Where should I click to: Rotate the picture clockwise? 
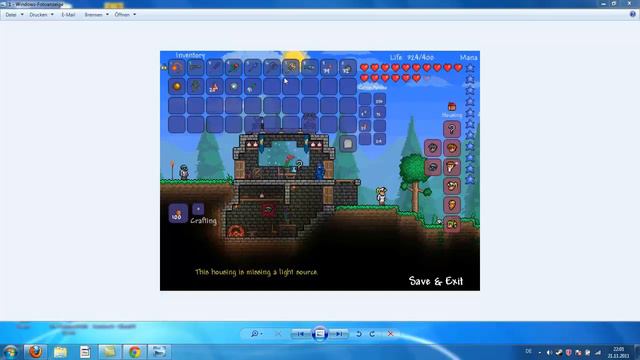coord(372,333)
